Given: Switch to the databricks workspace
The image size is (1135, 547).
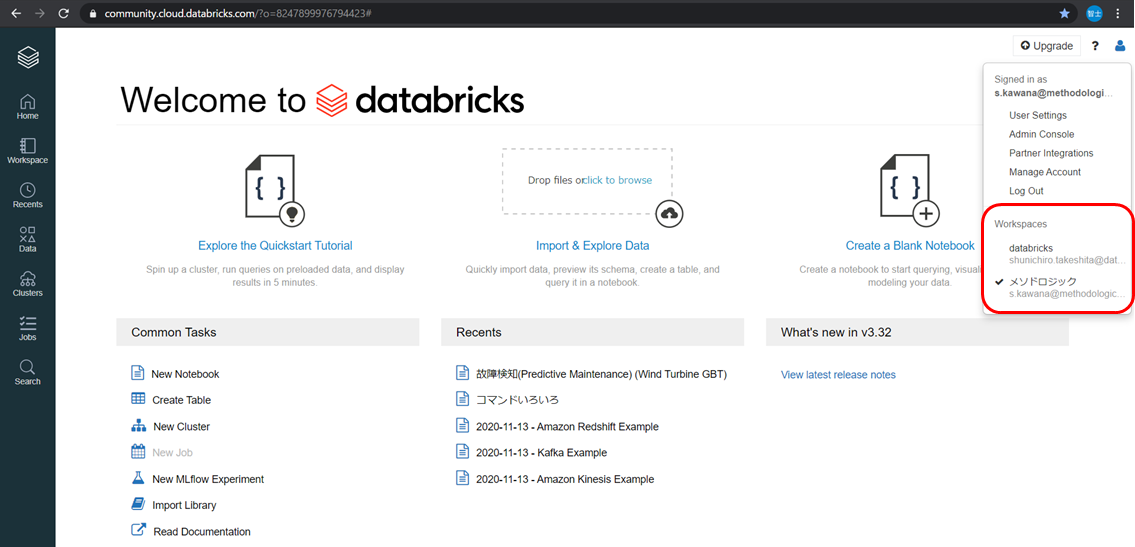Looking at the screenshot, I should [x=1030, y=248].
